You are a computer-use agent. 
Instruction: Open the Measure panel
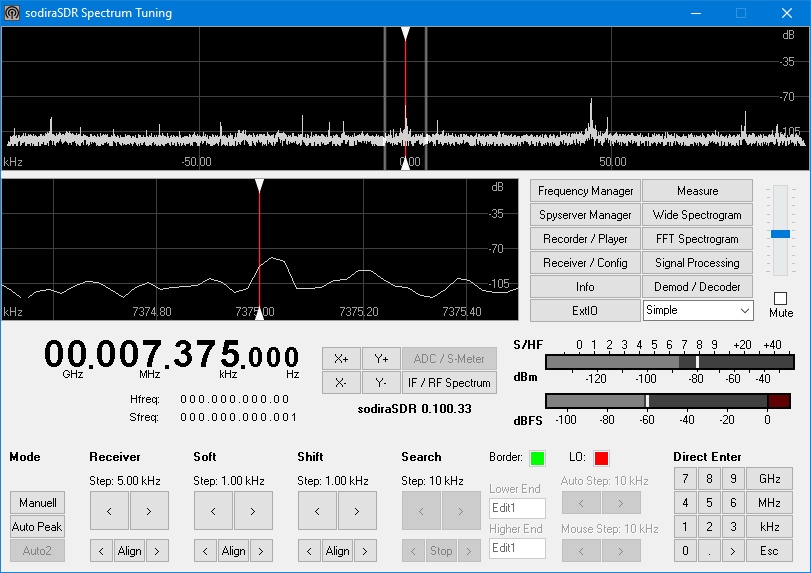pyautogui.click(x=697, y=191)
